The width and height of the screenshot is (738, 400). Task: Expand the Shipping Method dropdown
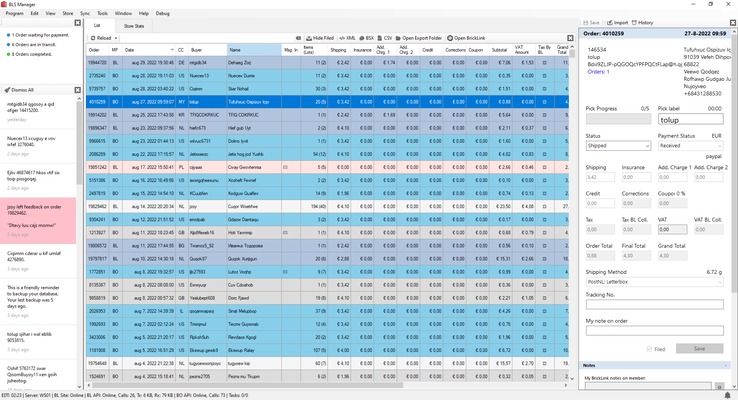655,281
